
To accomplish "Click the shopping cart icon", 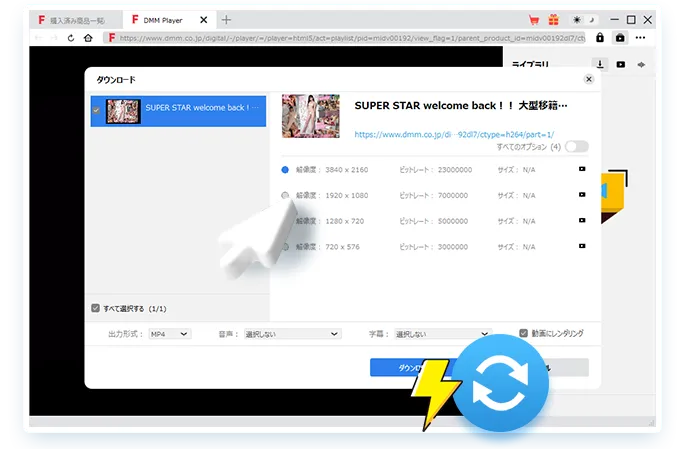I will point(534,20).
